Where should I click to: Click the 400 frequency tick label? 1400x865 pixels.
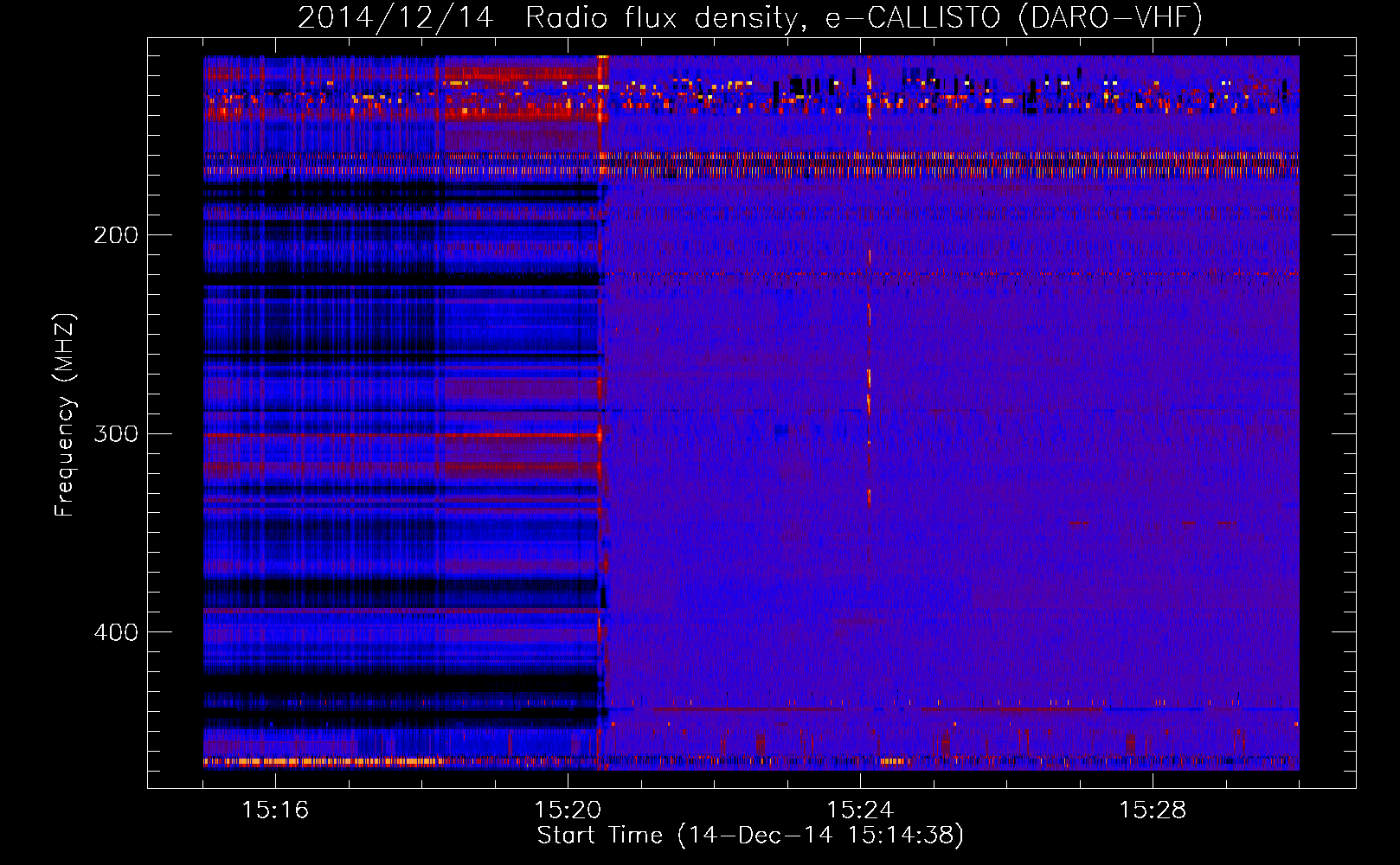(x=116, y=632)
